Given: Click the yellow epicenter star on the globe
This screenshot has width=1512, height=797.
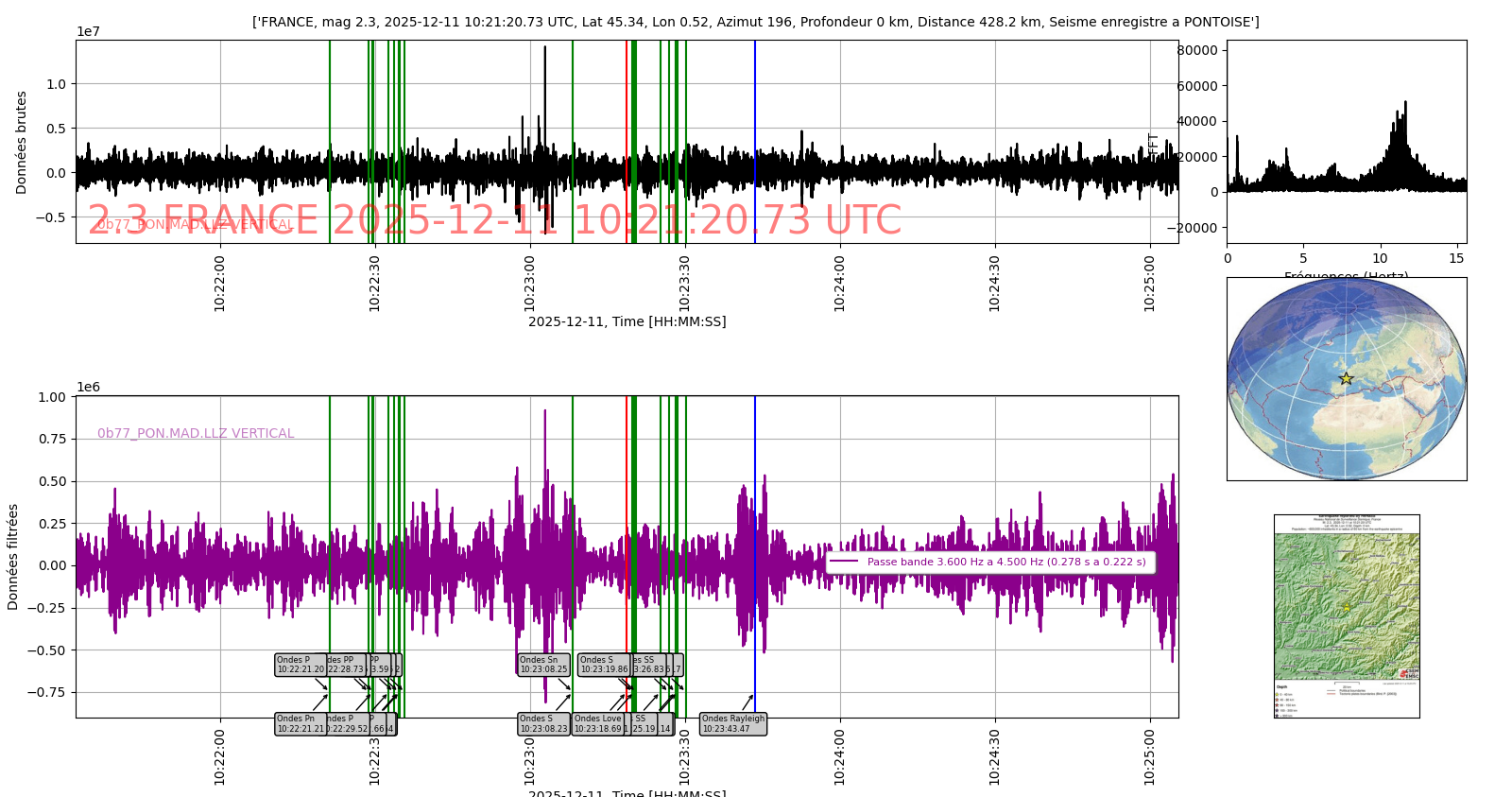Looking at the screenshot, I should pos(1347,378).
